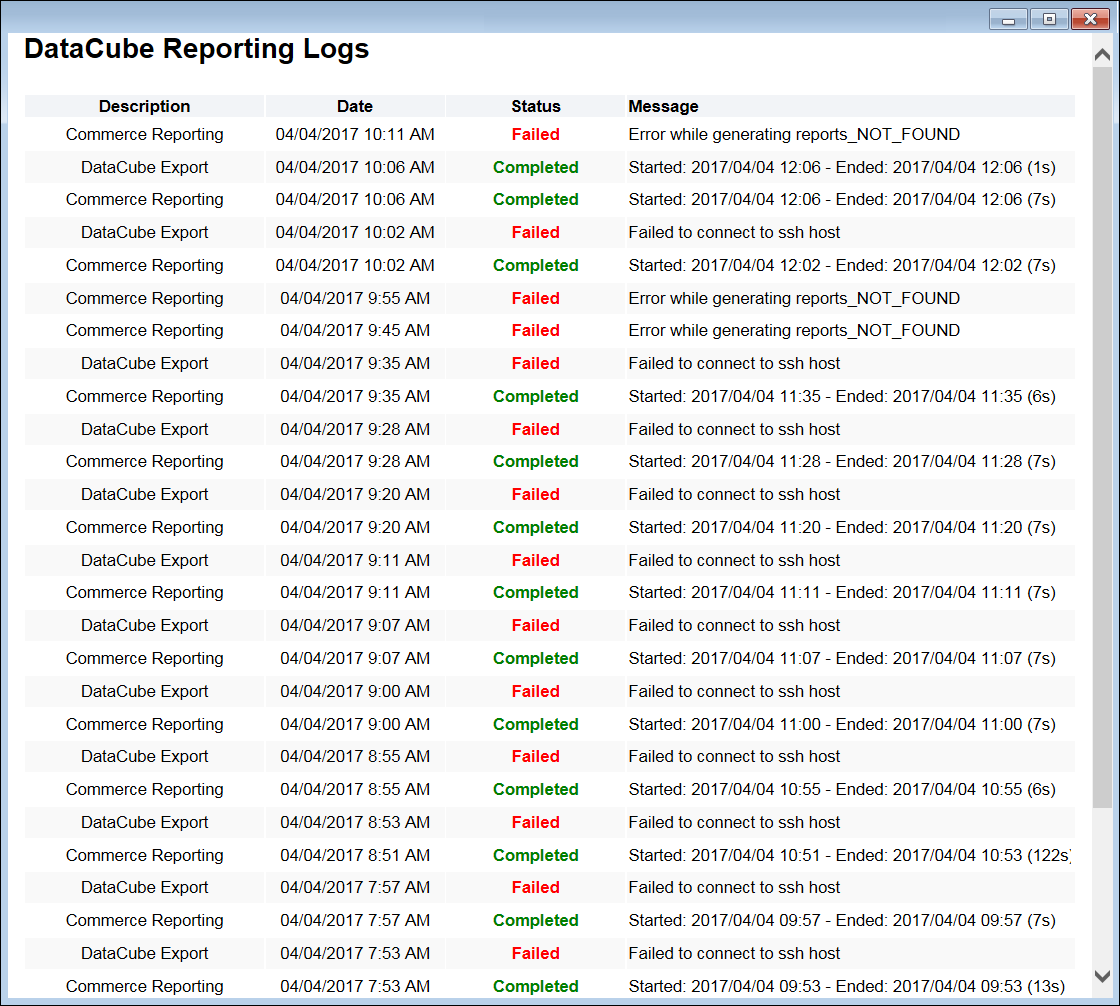Sort logs by the Date column
This screenshot has width=1120, height=1006.
354,106
